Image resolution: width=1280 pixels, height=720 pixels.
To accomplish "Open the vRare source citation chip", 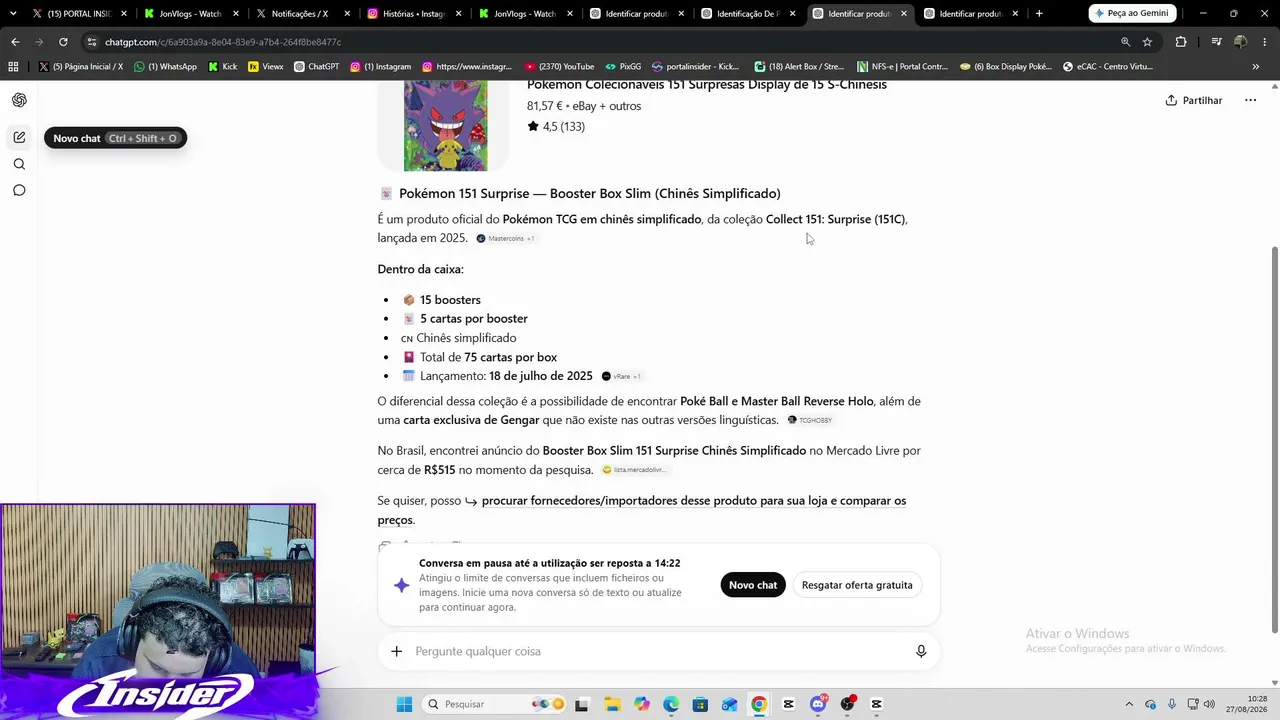I will (621, 376).
